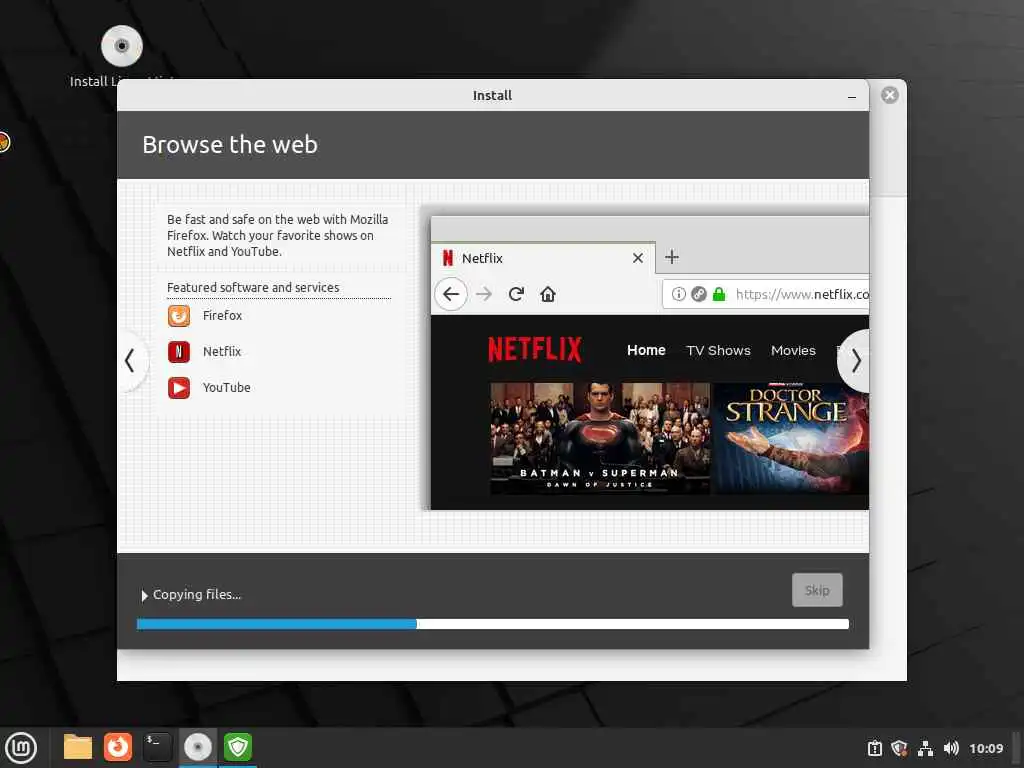The height and width of the screenshot is (768, 1024).
Task: Click the new tab plus icon in slideshow
Action: coord(672,257)
